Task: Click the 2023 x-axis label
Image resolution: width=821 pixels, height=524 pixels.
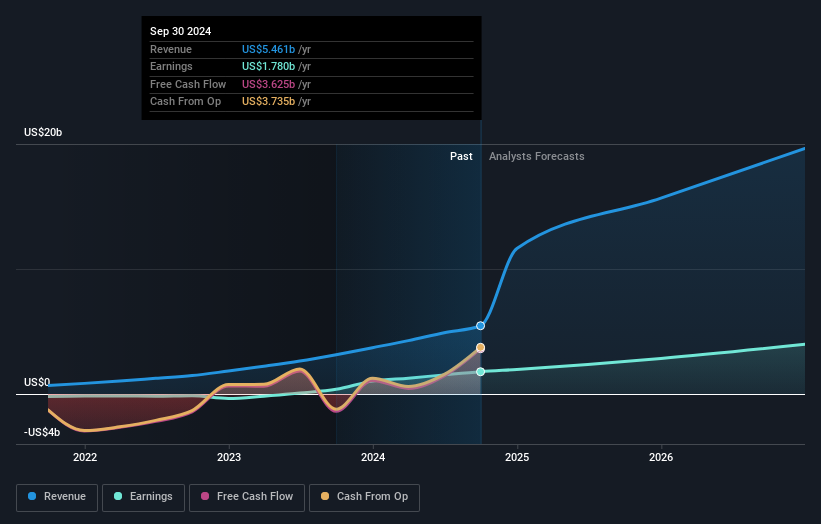Action: click(x=229, y=457)
